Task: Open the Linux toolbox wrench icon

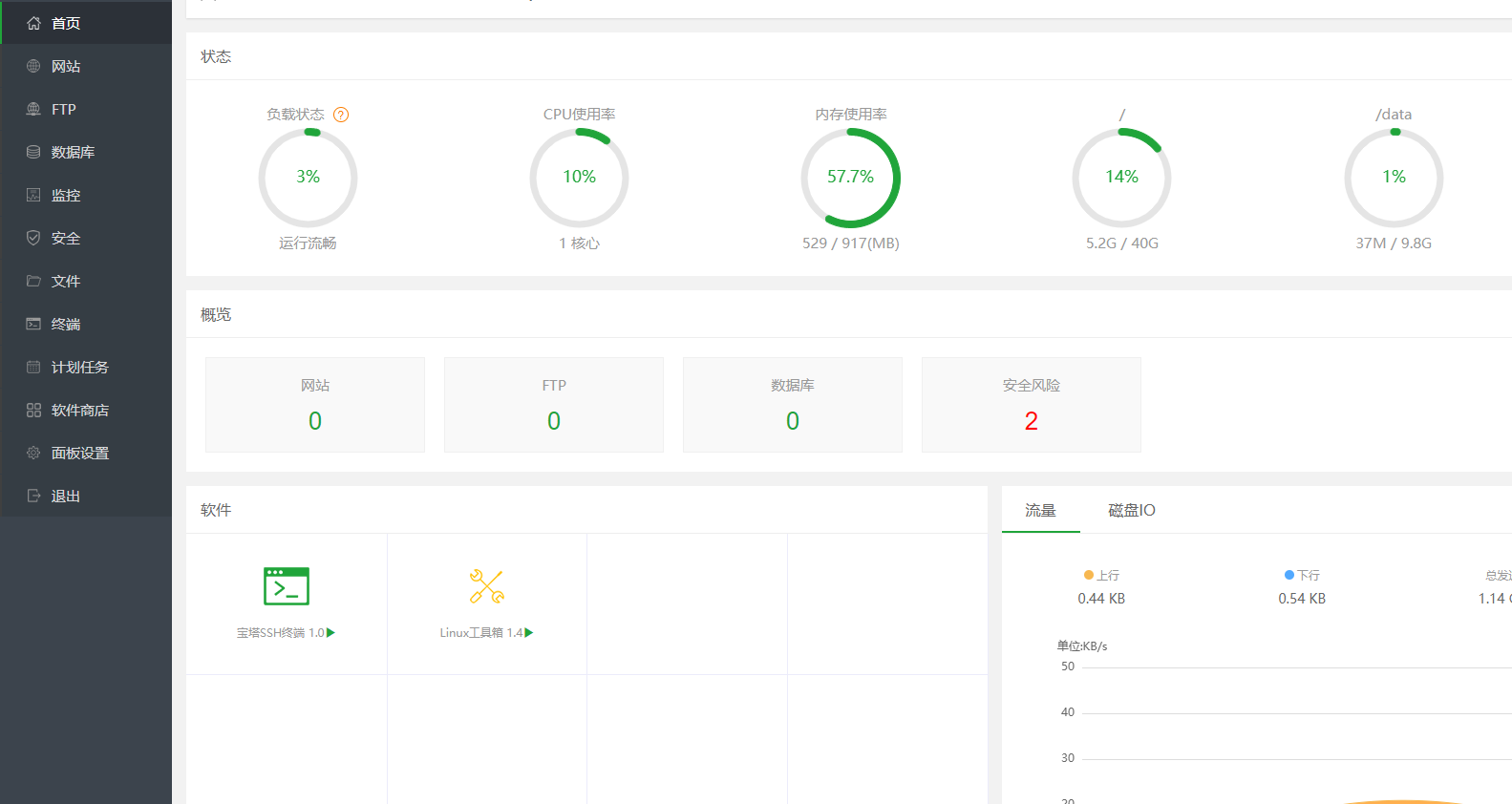Action: click(x=486, y=586)
